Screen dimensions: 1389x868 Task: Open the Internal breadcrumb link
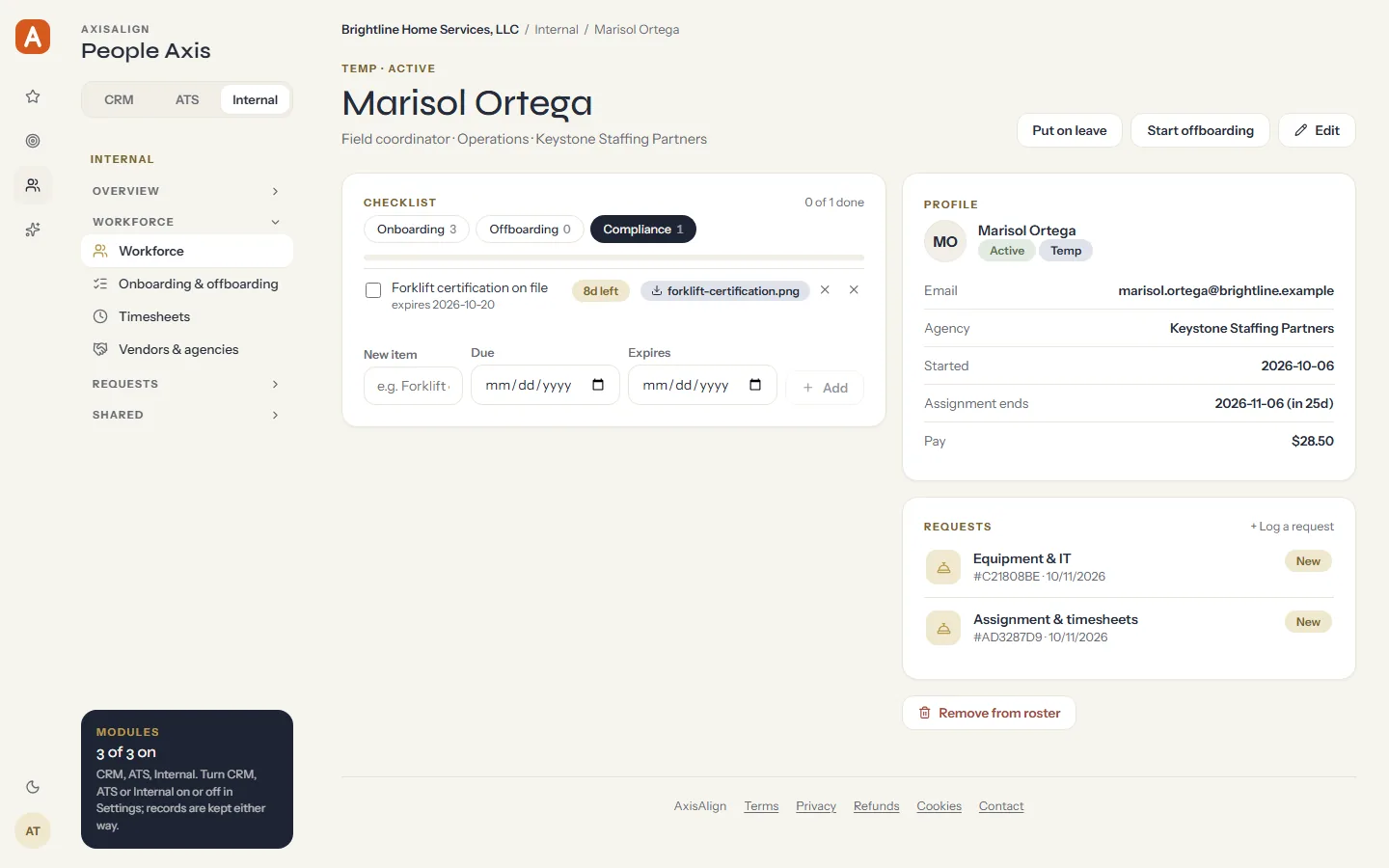coord(557,30)
